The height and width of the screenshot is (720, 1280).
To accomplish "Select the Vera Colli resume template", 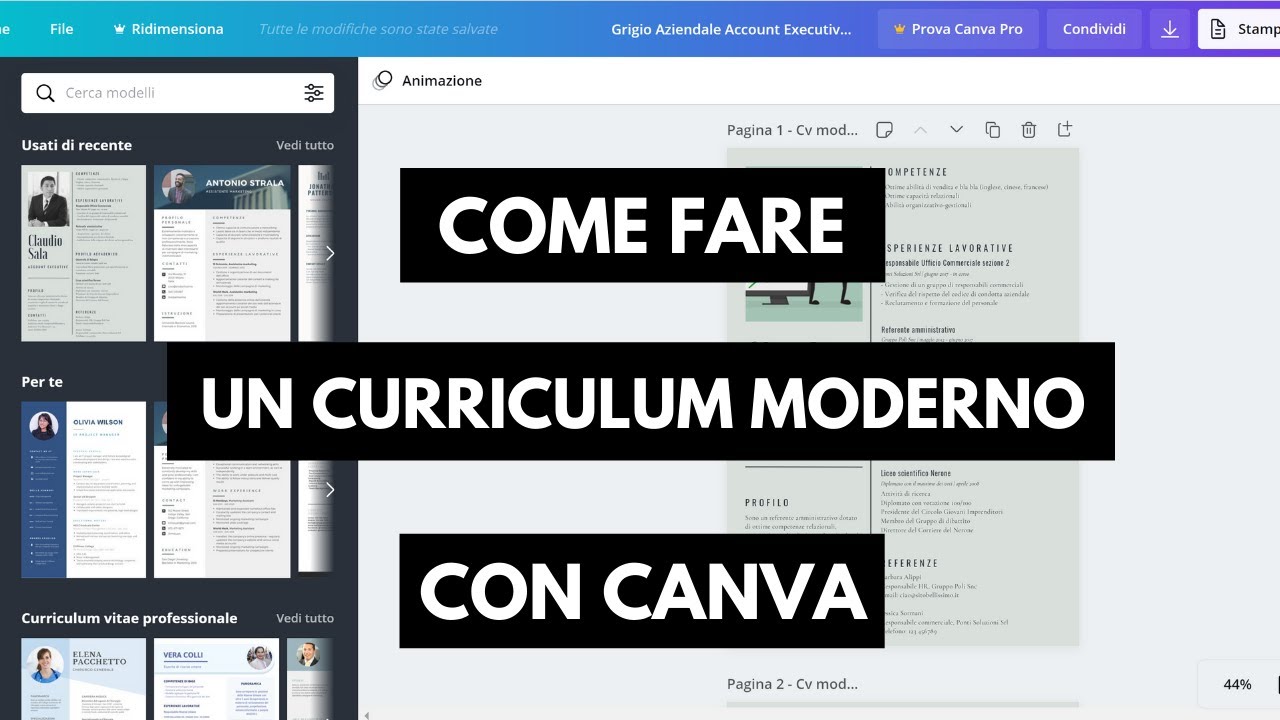I will click(x=216, y=679).
